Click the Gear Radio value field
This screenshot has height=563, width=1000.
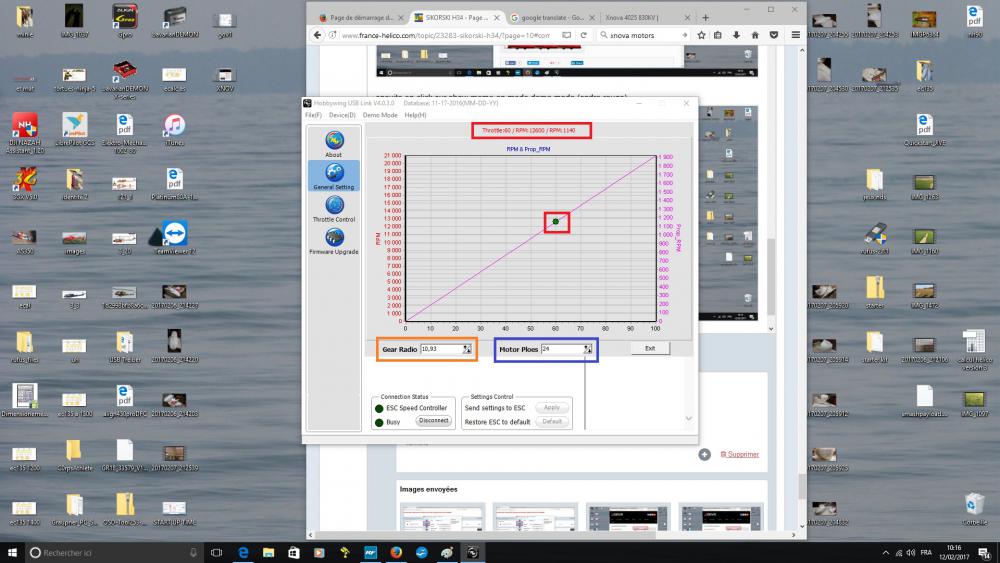(441, 349)
